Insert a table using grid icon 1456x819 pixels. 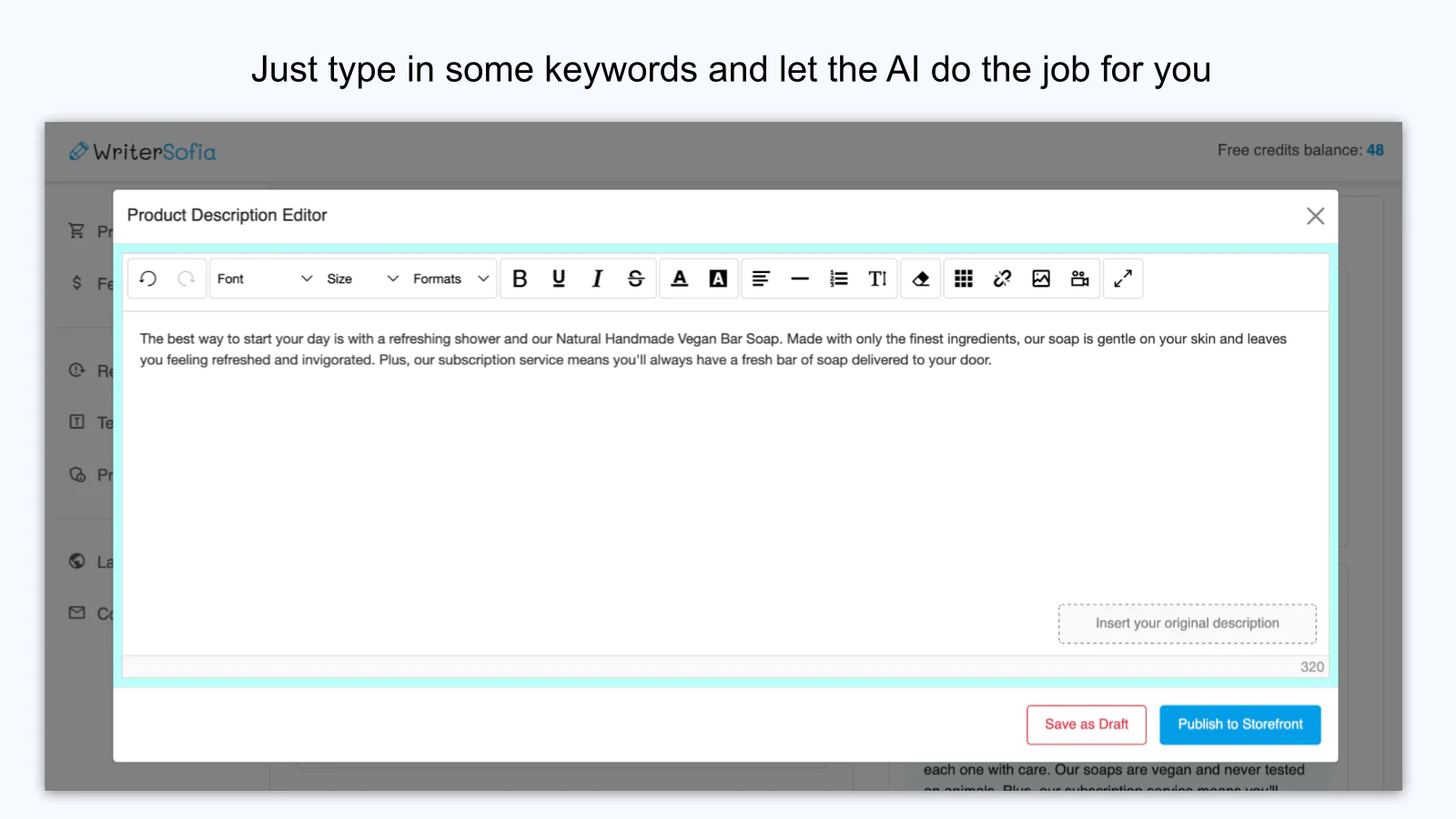pyautogui.click(x=964, y=278)
